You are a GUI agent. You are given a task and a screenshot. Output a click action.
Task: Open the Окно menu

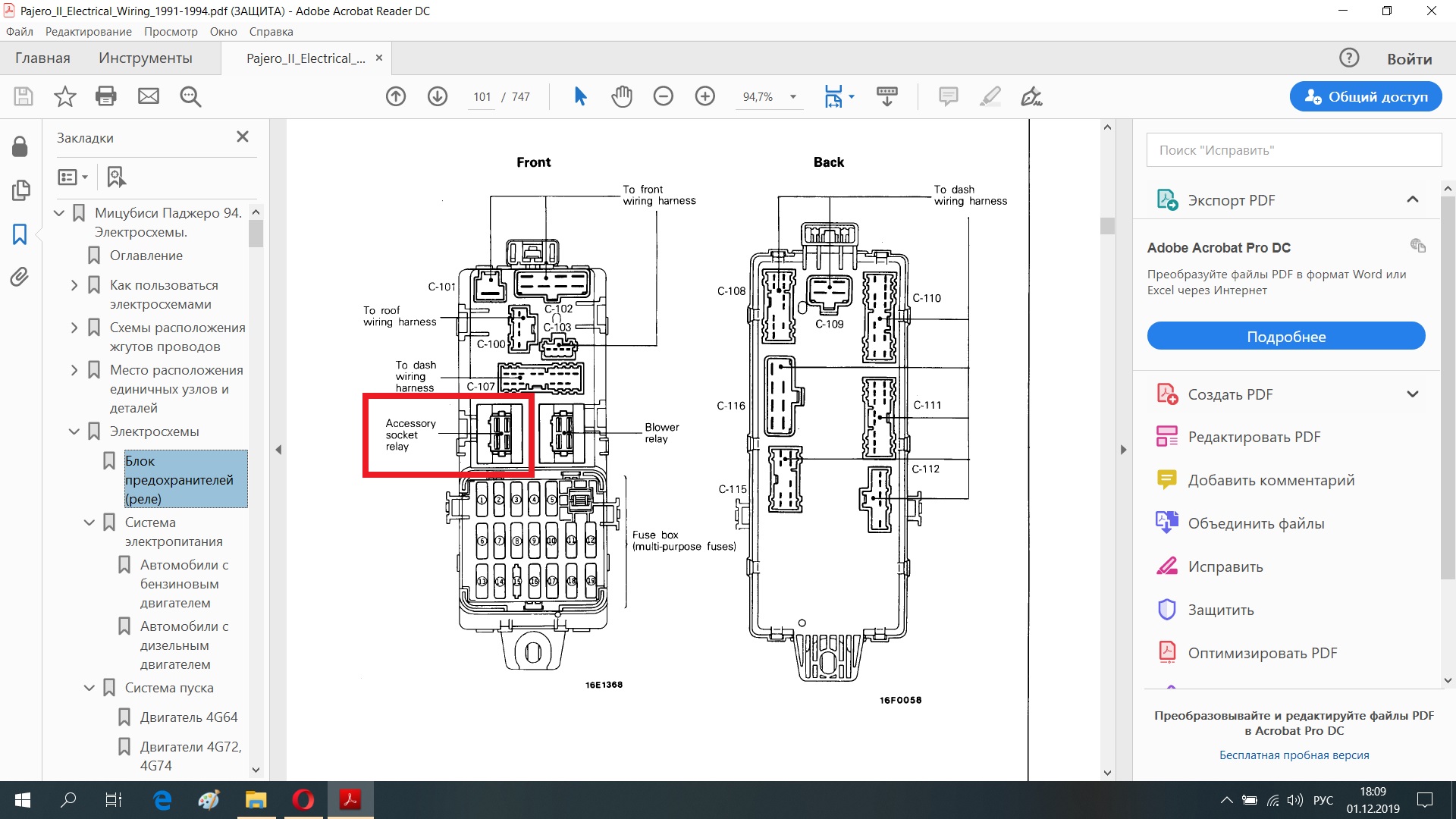point(224,32)
